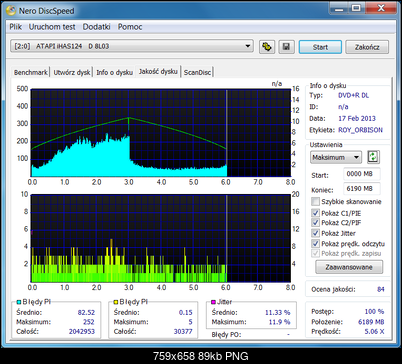Click the Prędkość value 5.06 X
This screenshot has height=364, width=402.
[374, 331]
